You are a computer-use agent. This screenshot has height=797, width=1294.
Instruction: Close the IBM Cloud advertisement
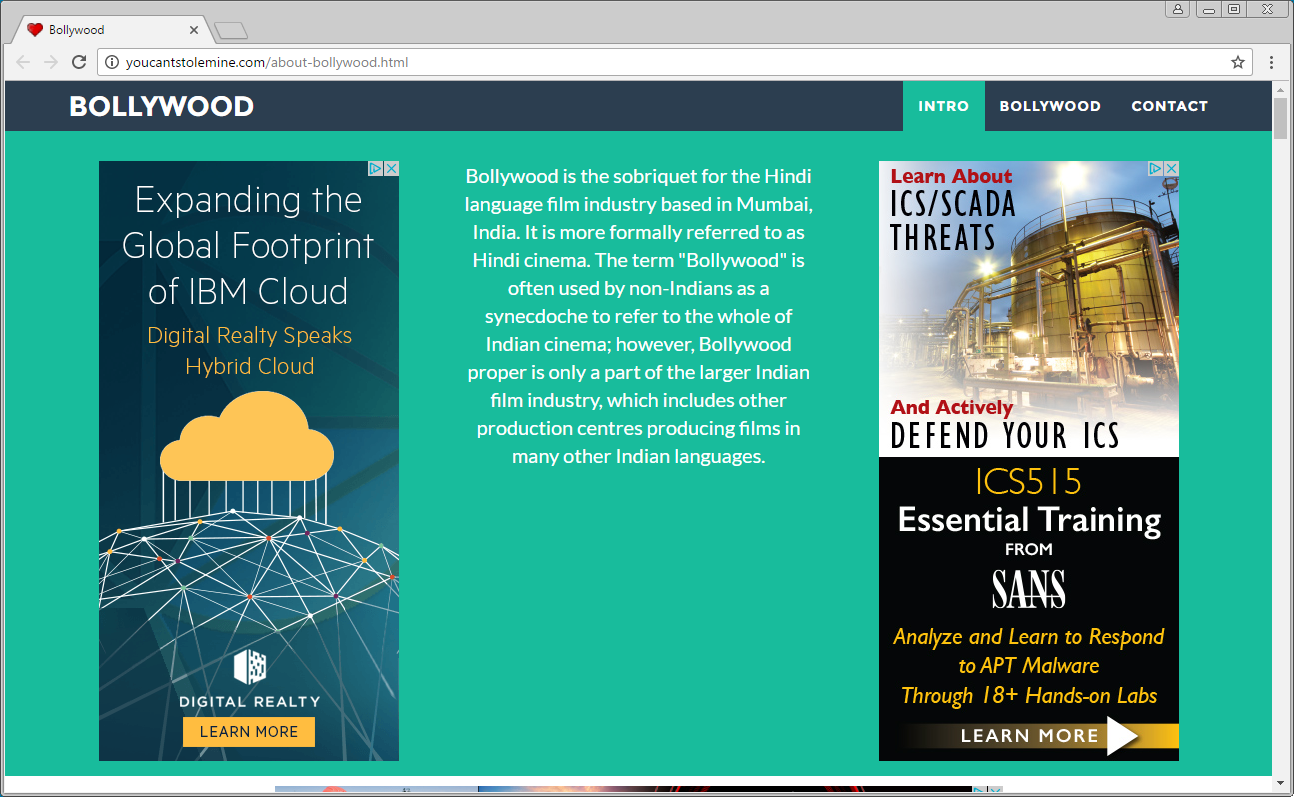pos(391,168)
